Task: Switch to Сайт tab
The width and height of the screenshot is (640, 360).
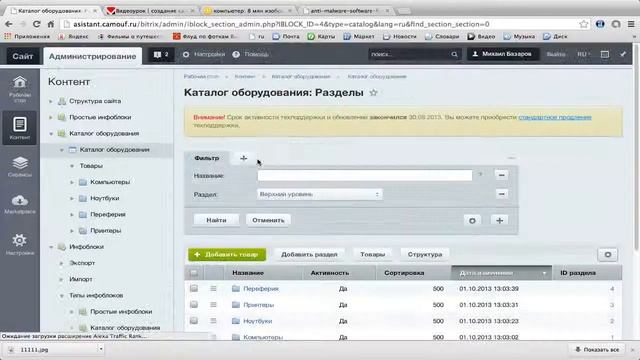Action: click(22, 56)
